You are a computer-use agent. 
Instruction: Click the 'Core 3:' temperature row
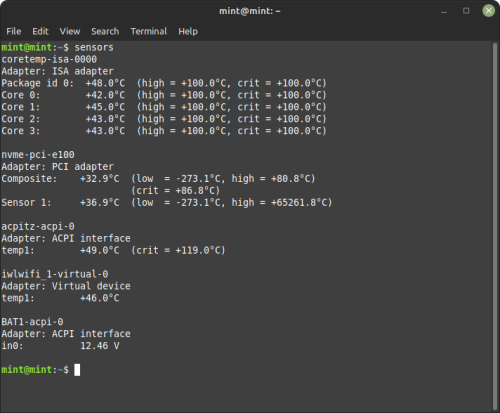[164, 131]
